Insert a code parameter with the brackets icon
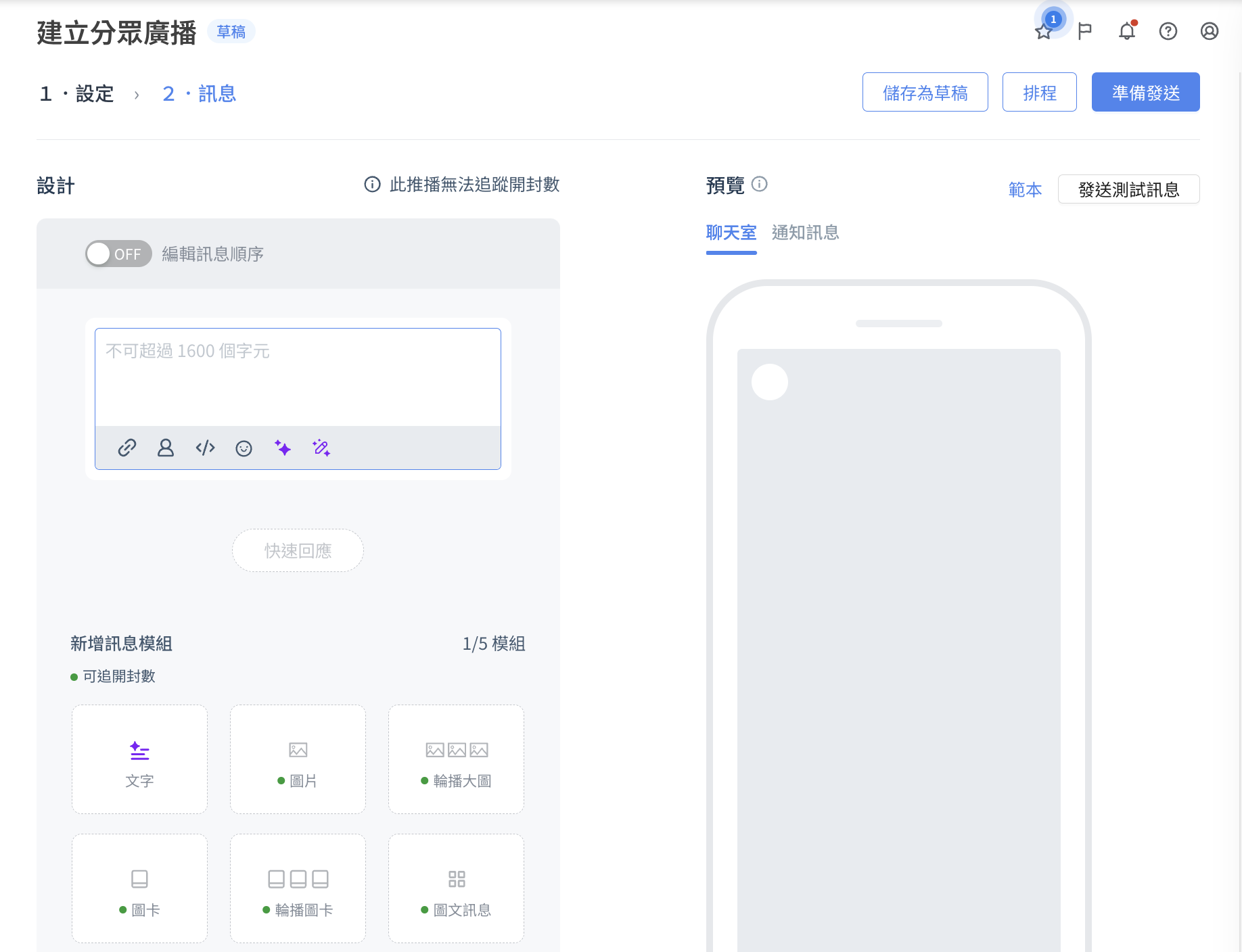The image size is (1242, 952). (x=205, y=448)
